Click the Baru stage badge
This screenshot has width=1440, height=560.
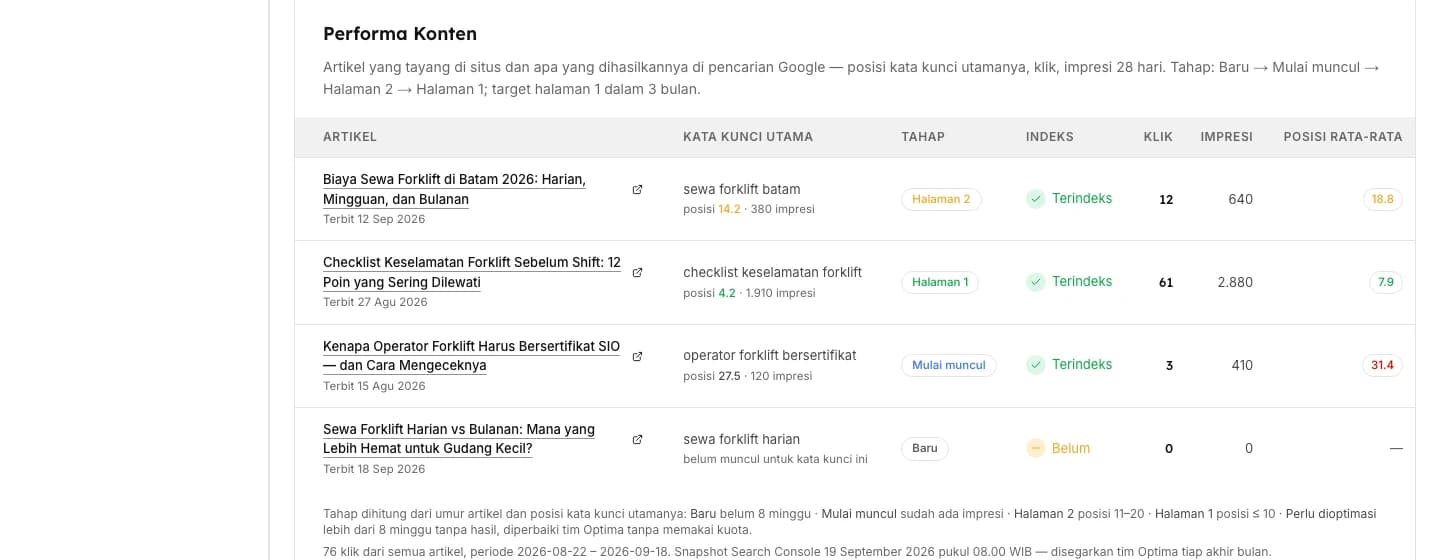[925, 448]
